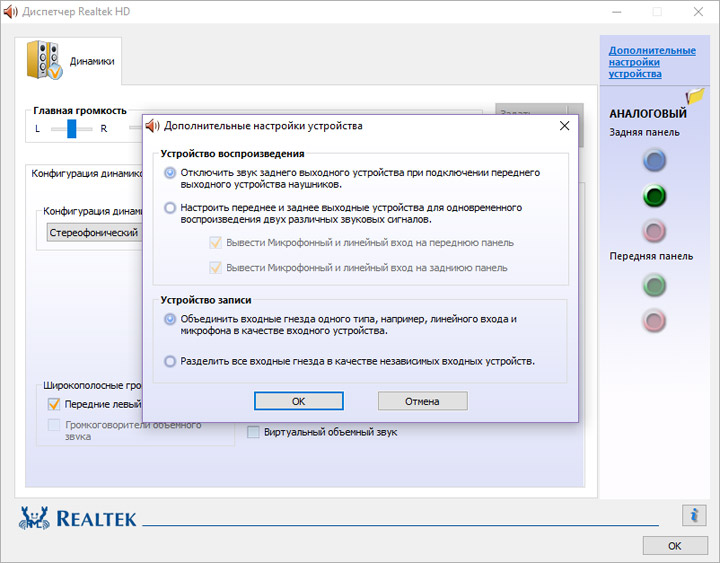
Task: Toggle mic and line-in to rear panel checkbox
Action: coord(215,267)
